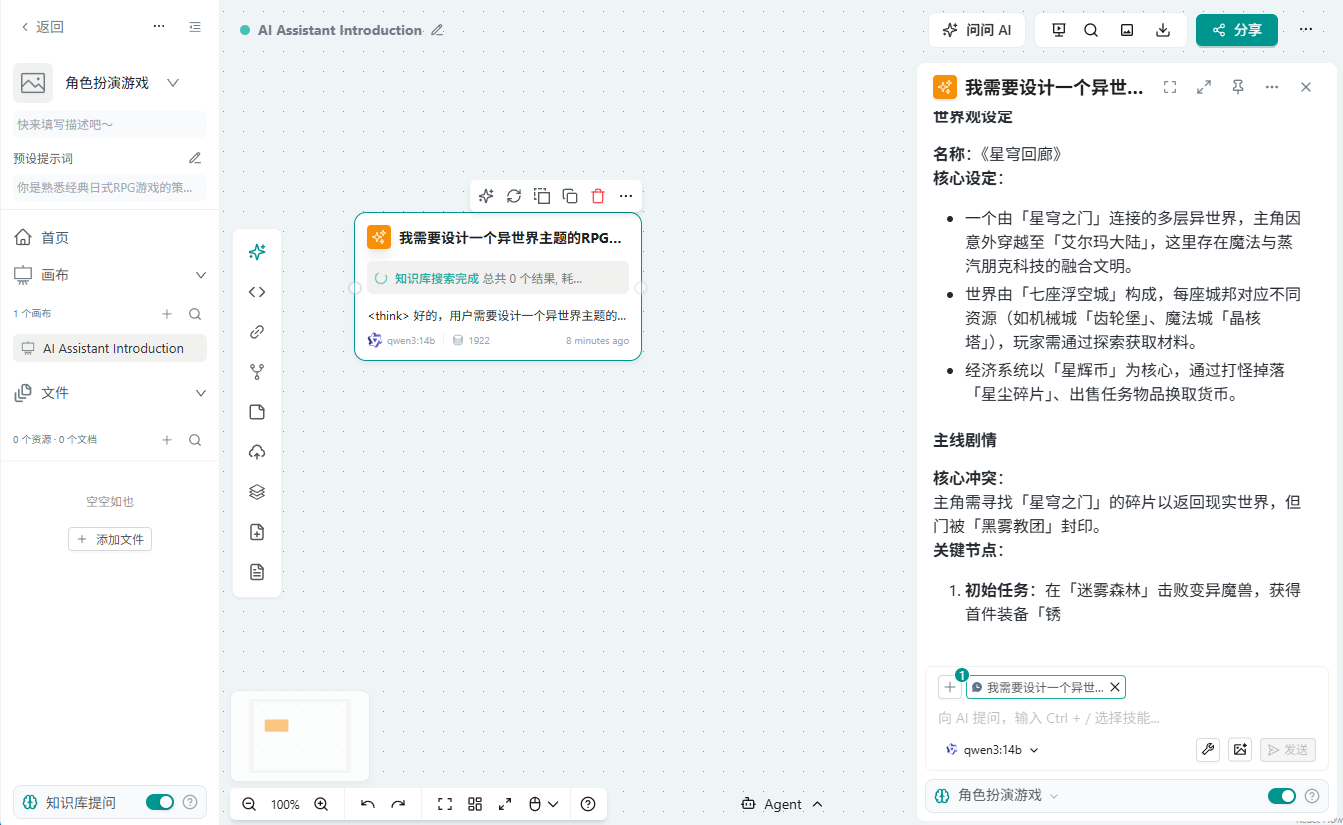
Task: Click the canvas minimap thumbnail
Action: 300,736
